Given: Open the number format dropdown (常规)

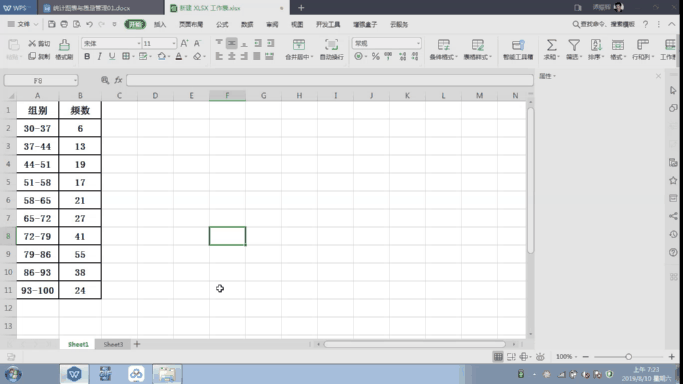Looking at the screenshot, I should click(418, 44).
